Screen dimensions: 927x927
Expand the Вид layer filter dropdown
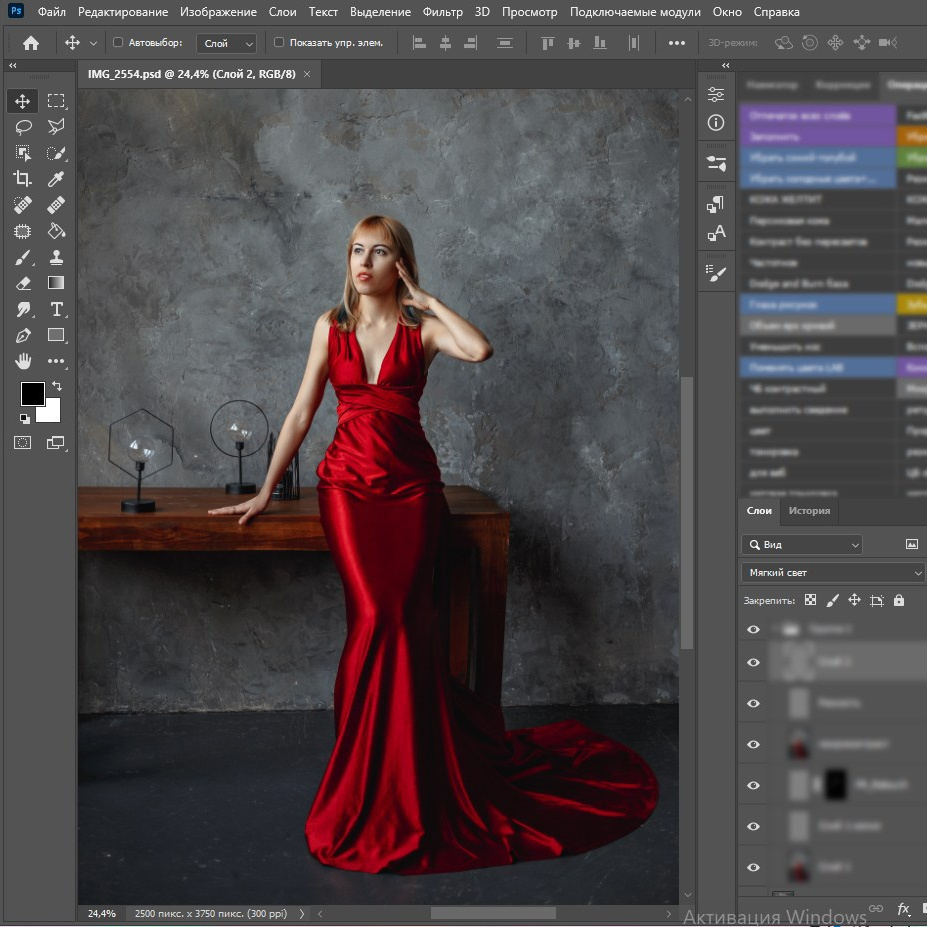801,545
